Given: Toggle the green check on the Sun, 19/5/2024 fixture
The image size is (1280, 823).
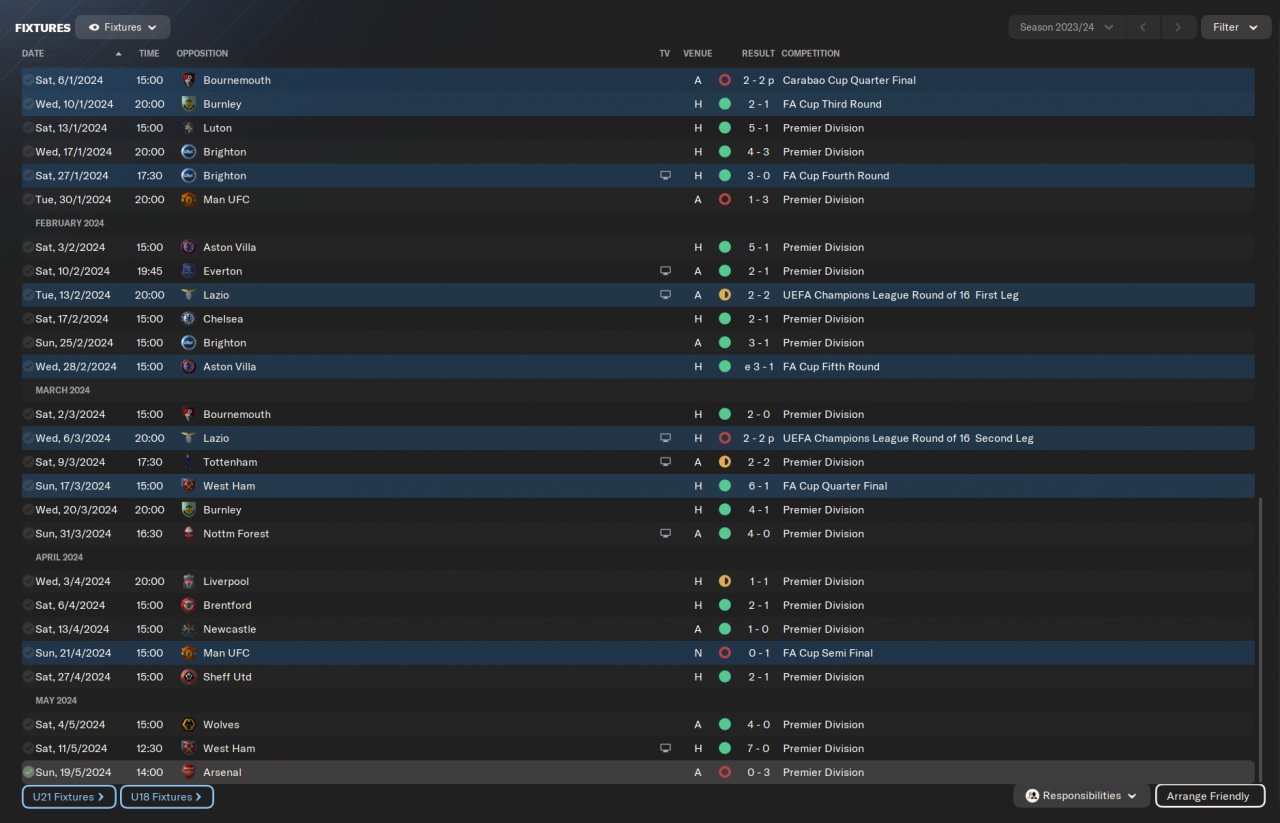Looking at the screenshot, I should coord(28,772).
